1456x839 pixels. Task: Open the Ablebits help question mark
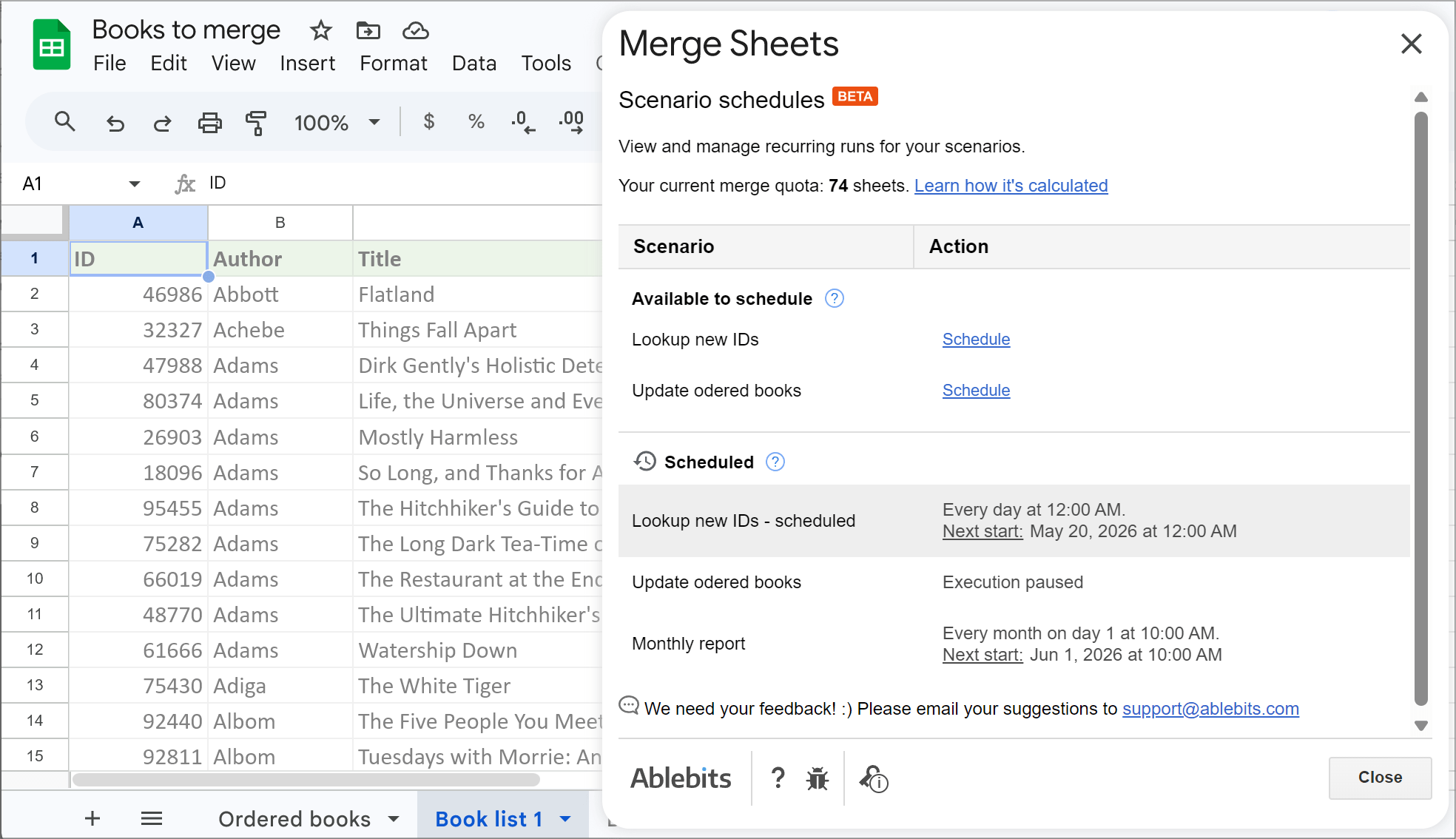(x=778, y=778)
